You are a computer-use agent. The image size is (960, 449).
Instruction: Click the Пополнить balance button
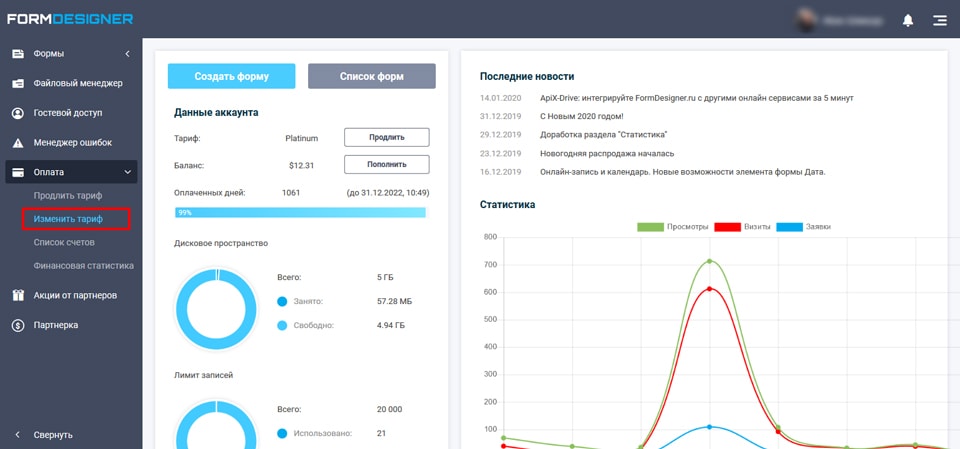tap(386, 165)
